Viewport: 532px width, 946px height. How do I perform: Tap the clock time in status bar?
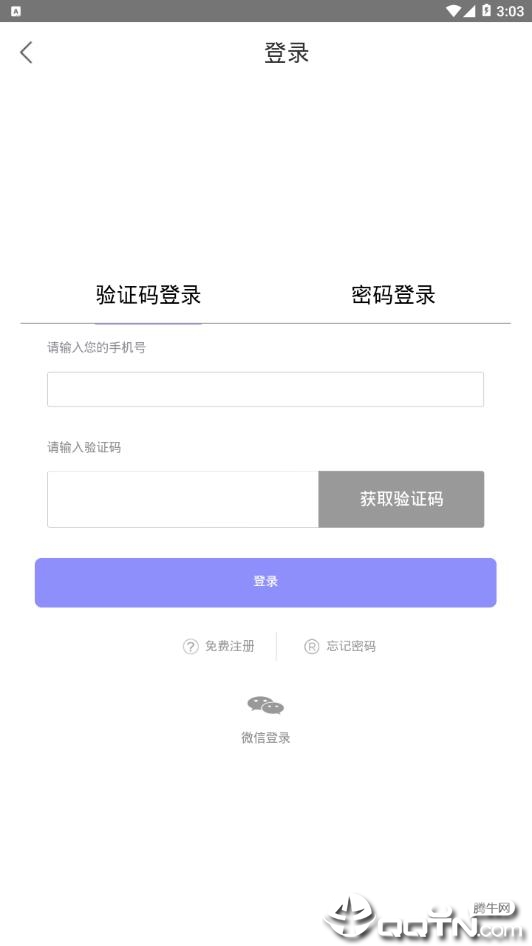510,11
